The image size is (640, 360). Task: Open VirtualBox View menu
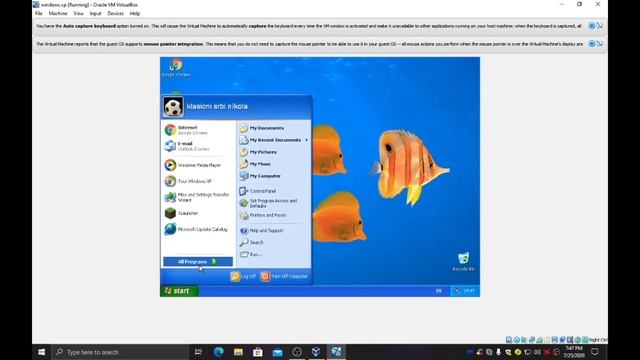pyautogui.click(x=78, y=13)
